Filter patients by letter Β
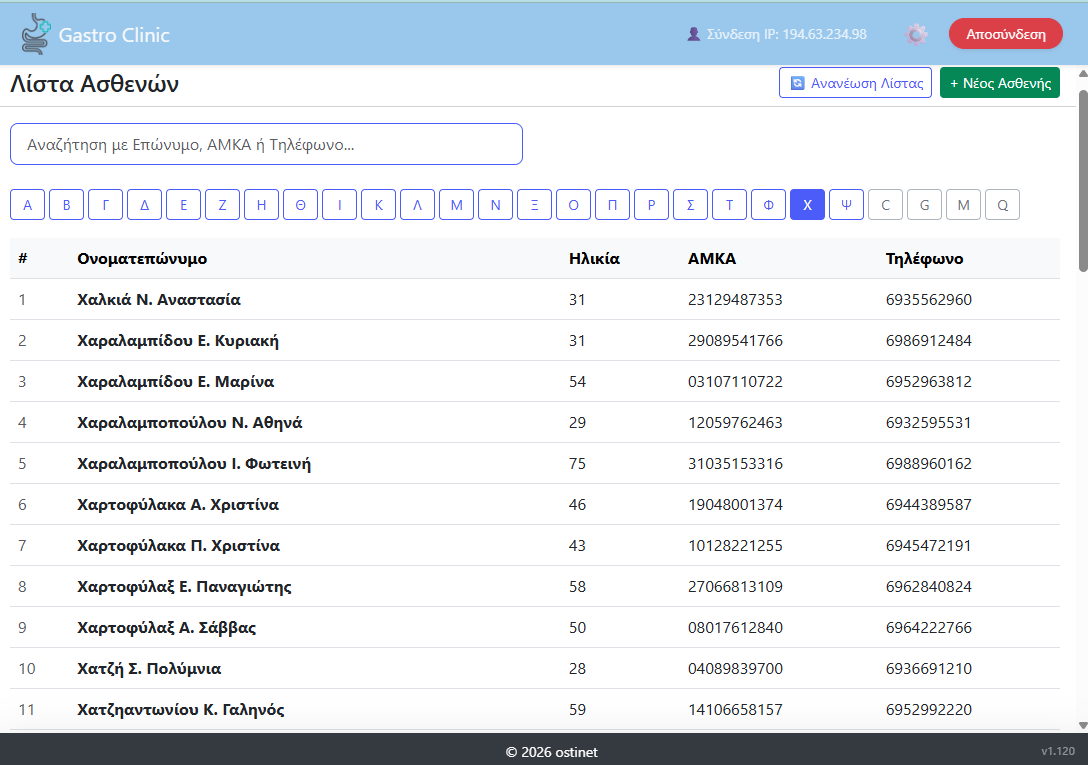Screen dimensions: 1088x765 click(67, 205)
